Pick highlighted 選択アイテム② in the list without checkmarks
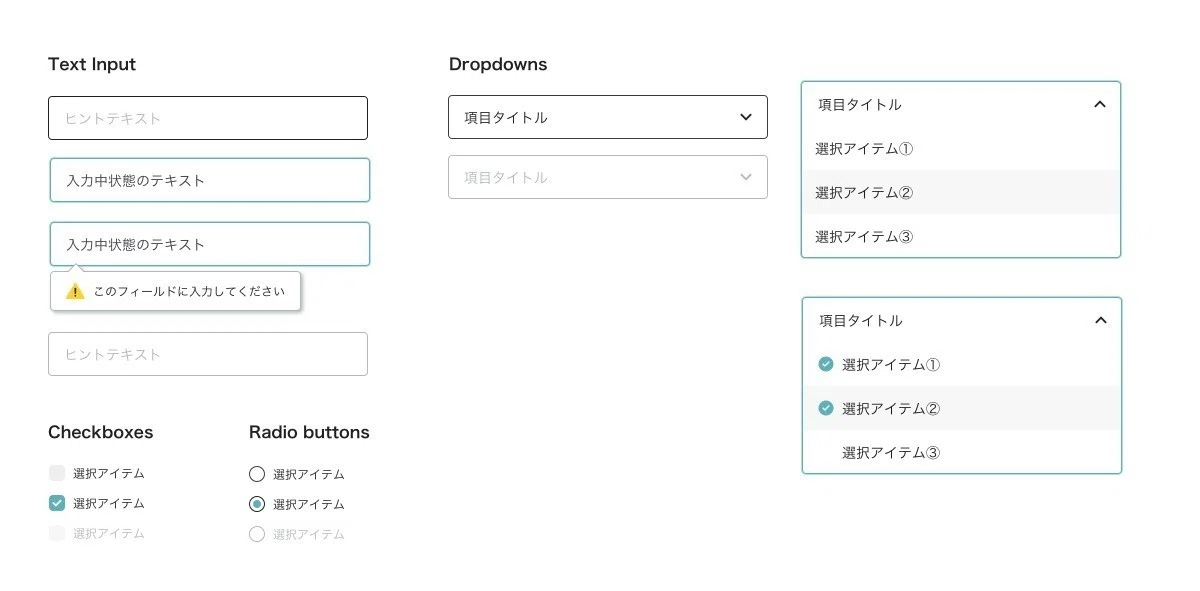 pos(961,192)
